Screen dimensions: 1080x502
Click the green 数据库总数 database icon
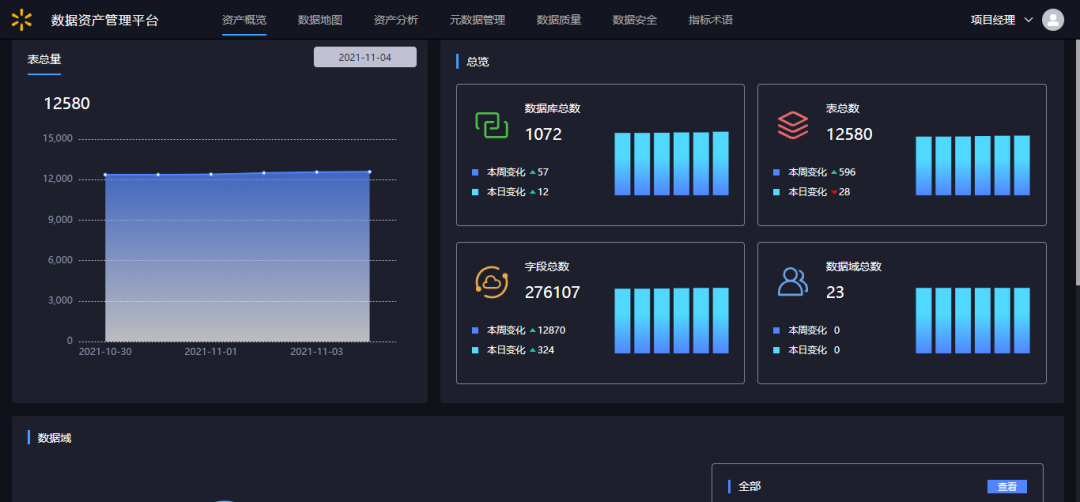tap(491, 125)
